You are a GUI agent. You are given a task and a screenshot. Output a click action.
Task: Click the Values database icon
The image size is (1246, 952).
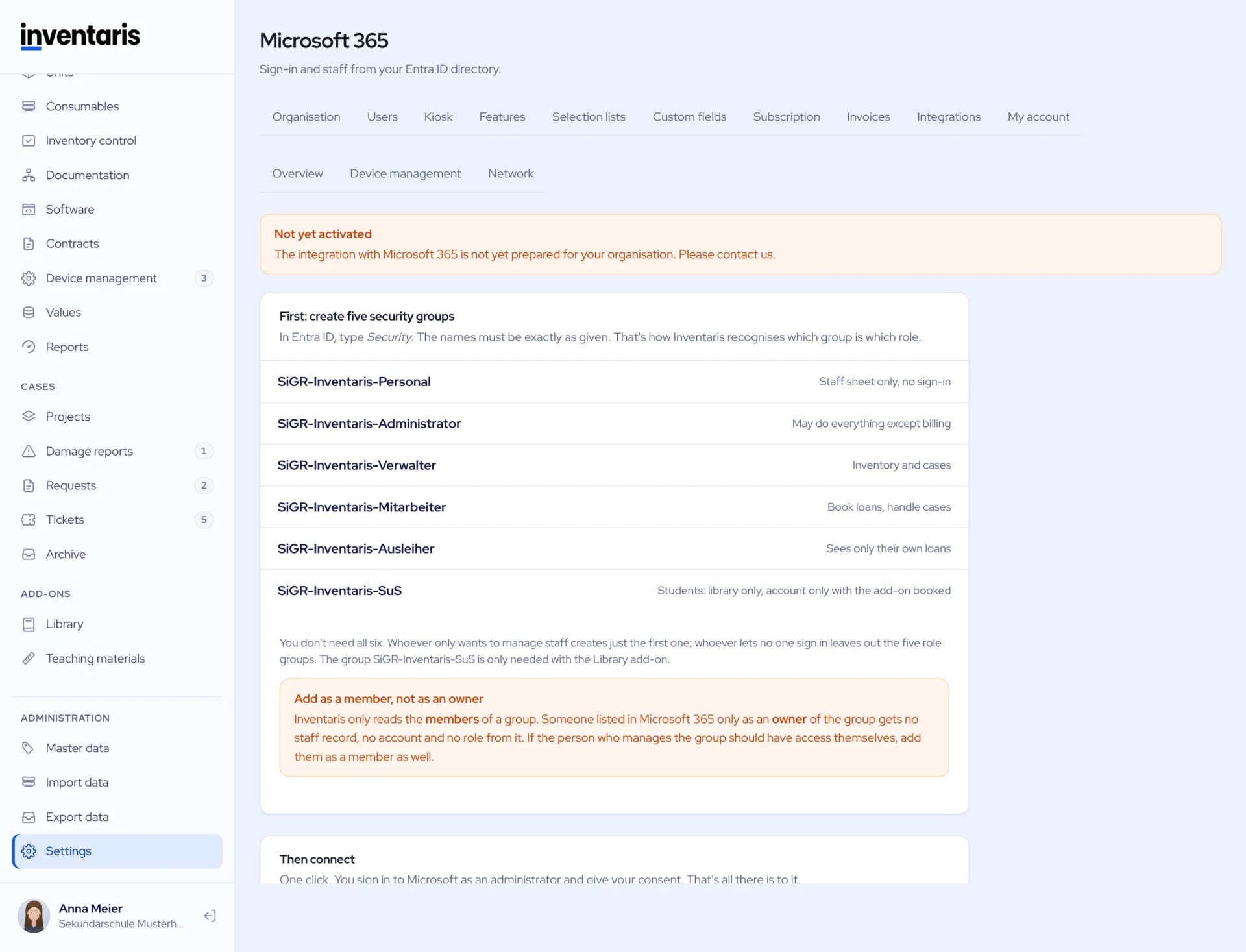[x=29, y=312]
